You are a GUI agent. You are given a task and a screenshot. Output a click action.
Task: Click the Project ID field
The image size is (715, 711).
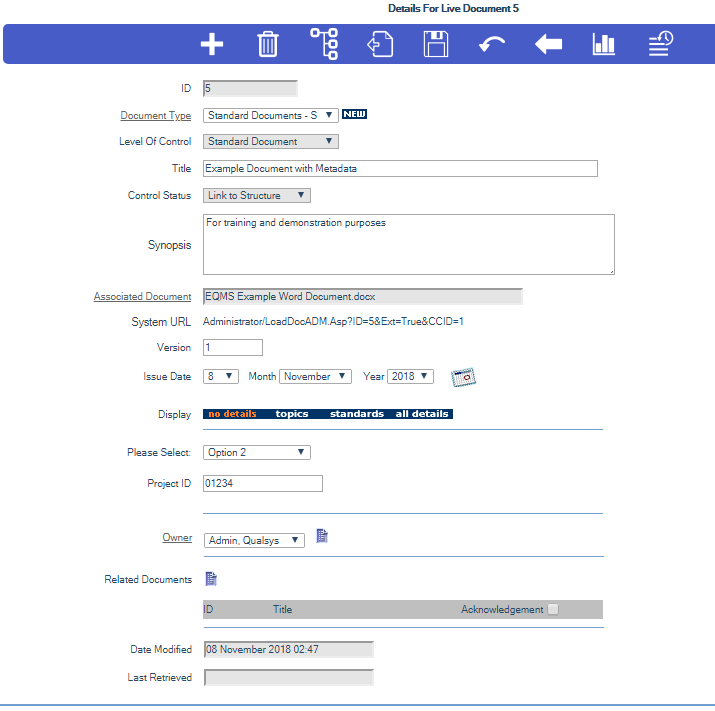pos(263,483)
